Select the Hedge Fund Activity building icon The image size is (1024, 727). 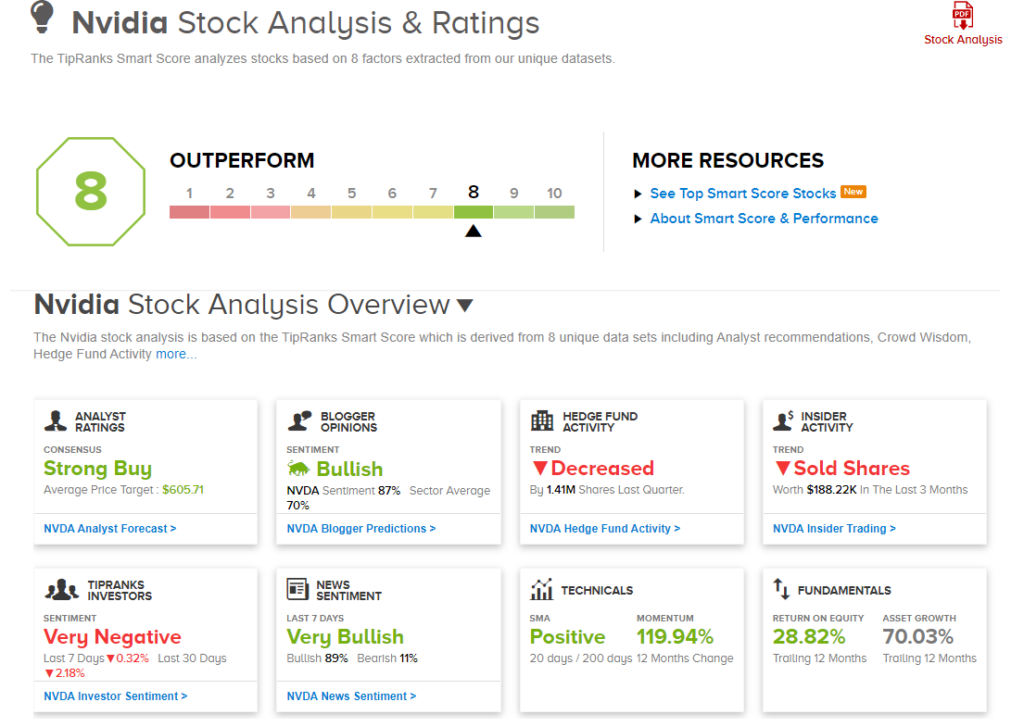coord(540,419)
